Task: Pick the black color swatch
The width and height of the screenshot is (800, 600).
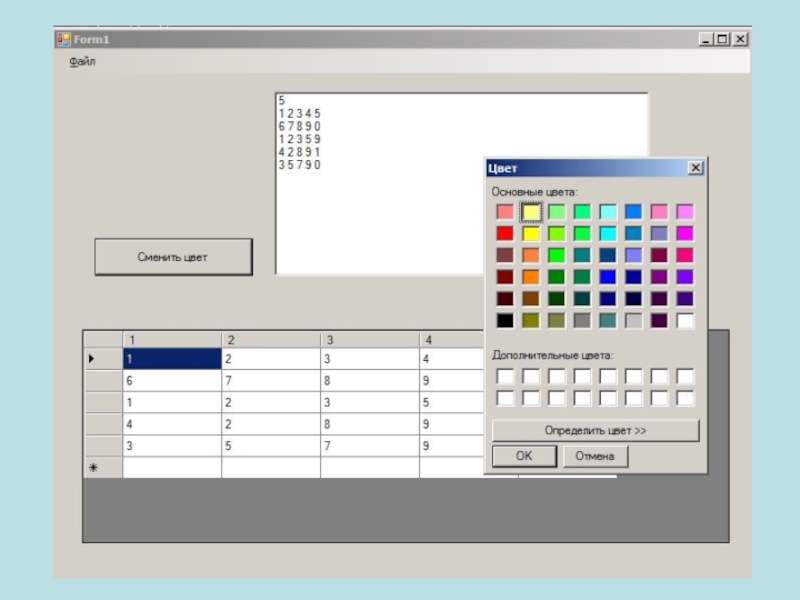Action: 505,321
